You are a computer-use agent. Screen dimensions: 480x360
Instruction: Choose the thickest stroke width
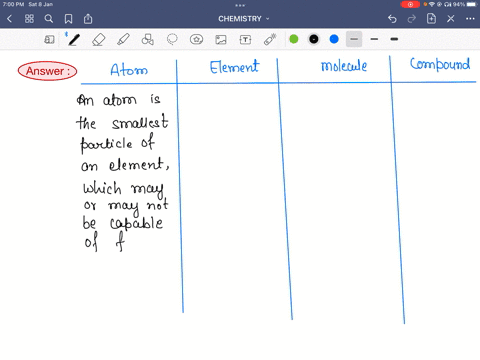[394, 39]
